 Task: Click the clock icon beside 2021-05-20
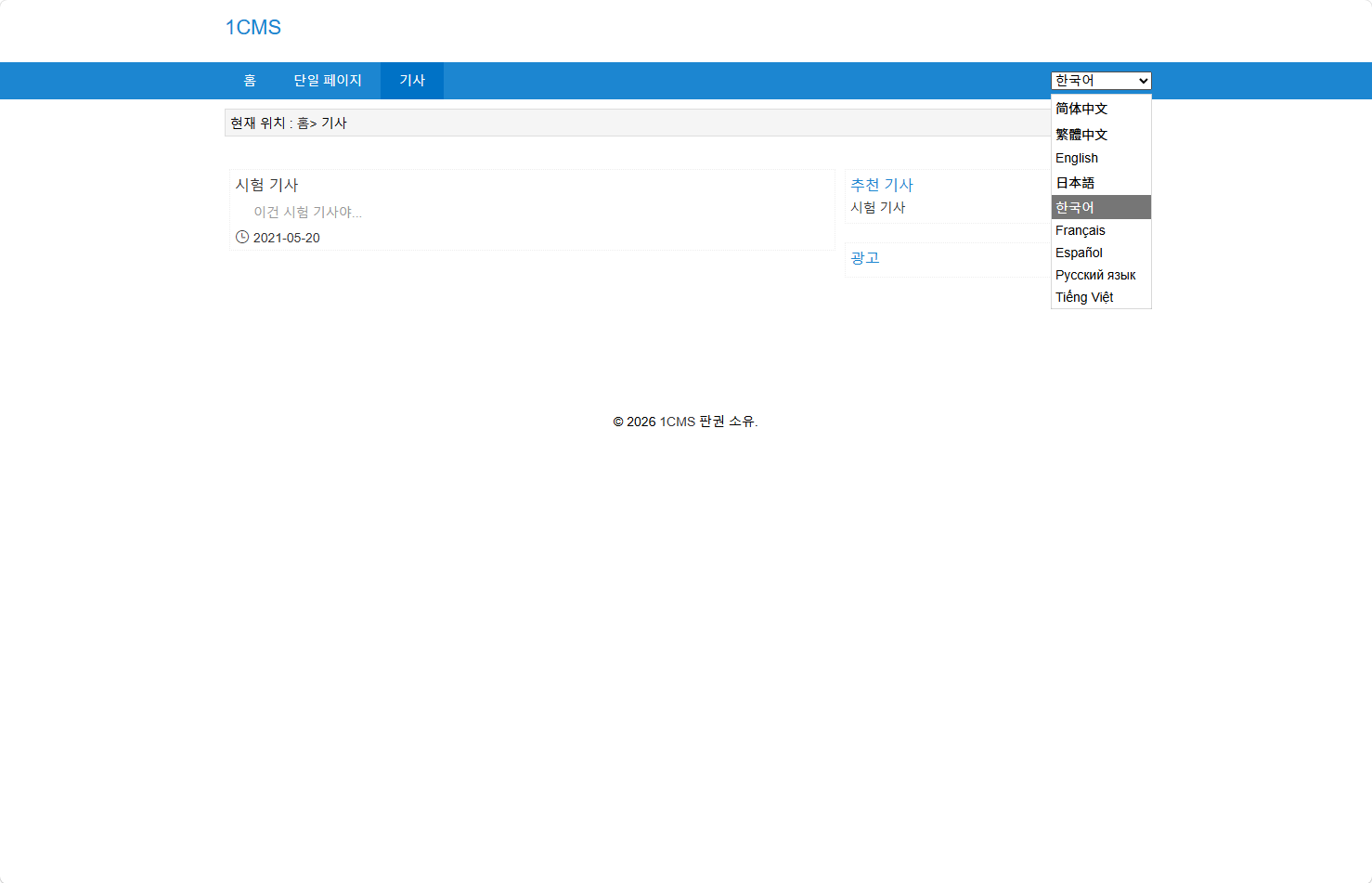point(242,237)
